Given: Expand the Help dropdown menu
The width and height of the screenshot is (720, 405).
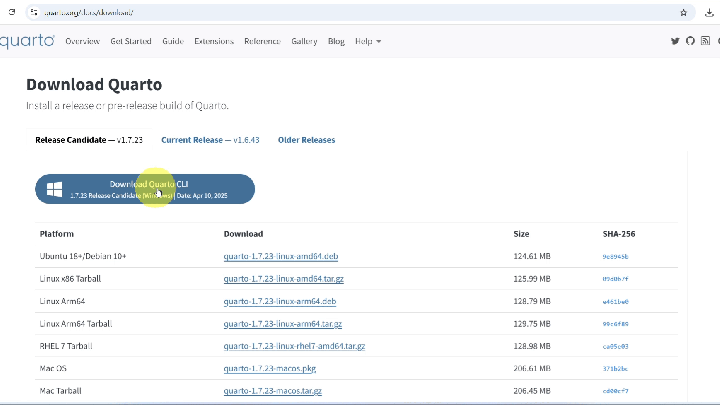Looking at the screenshot, I should point(368,41).
